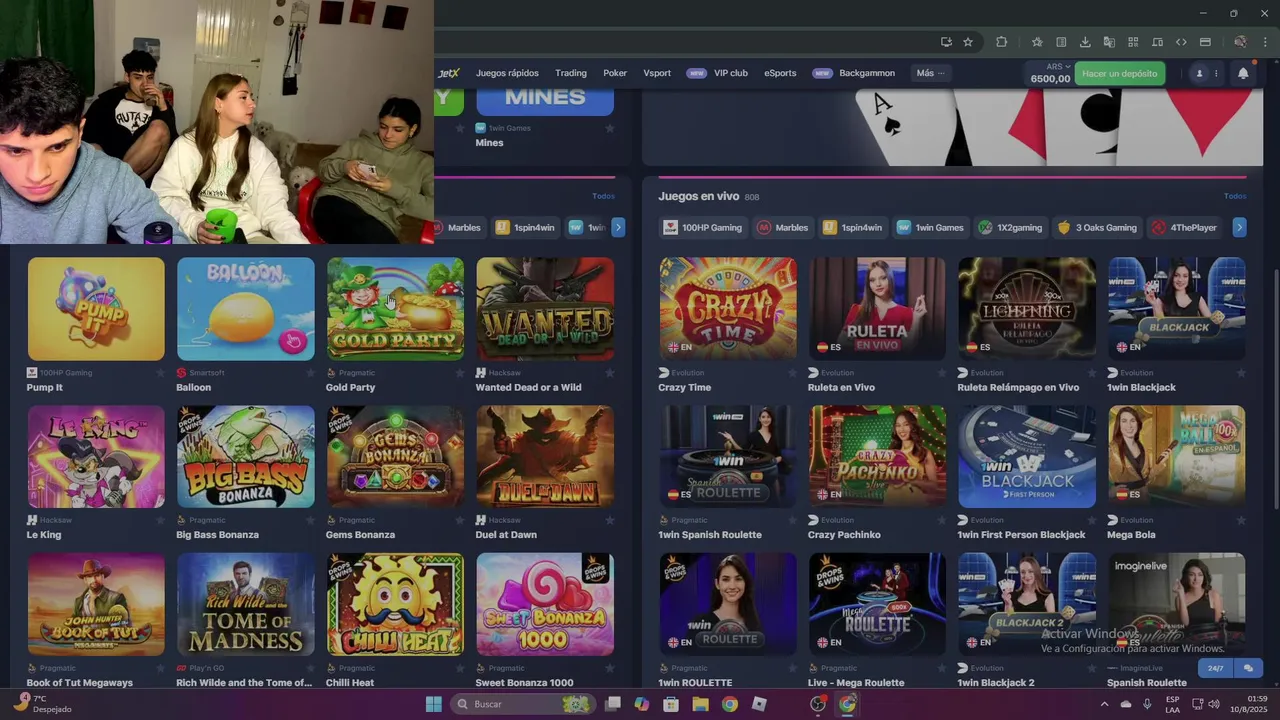
Task: Open the Sweet Bonanza 1000 game
Action: coord(545,604)
